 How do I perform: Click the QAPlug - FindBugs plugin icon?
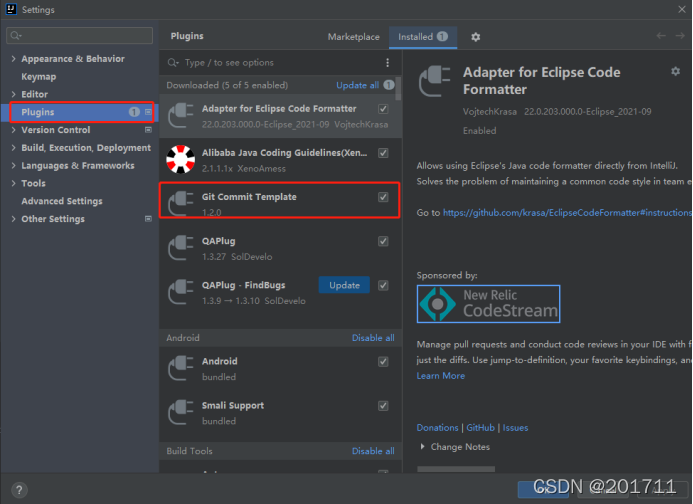point(180,292)
